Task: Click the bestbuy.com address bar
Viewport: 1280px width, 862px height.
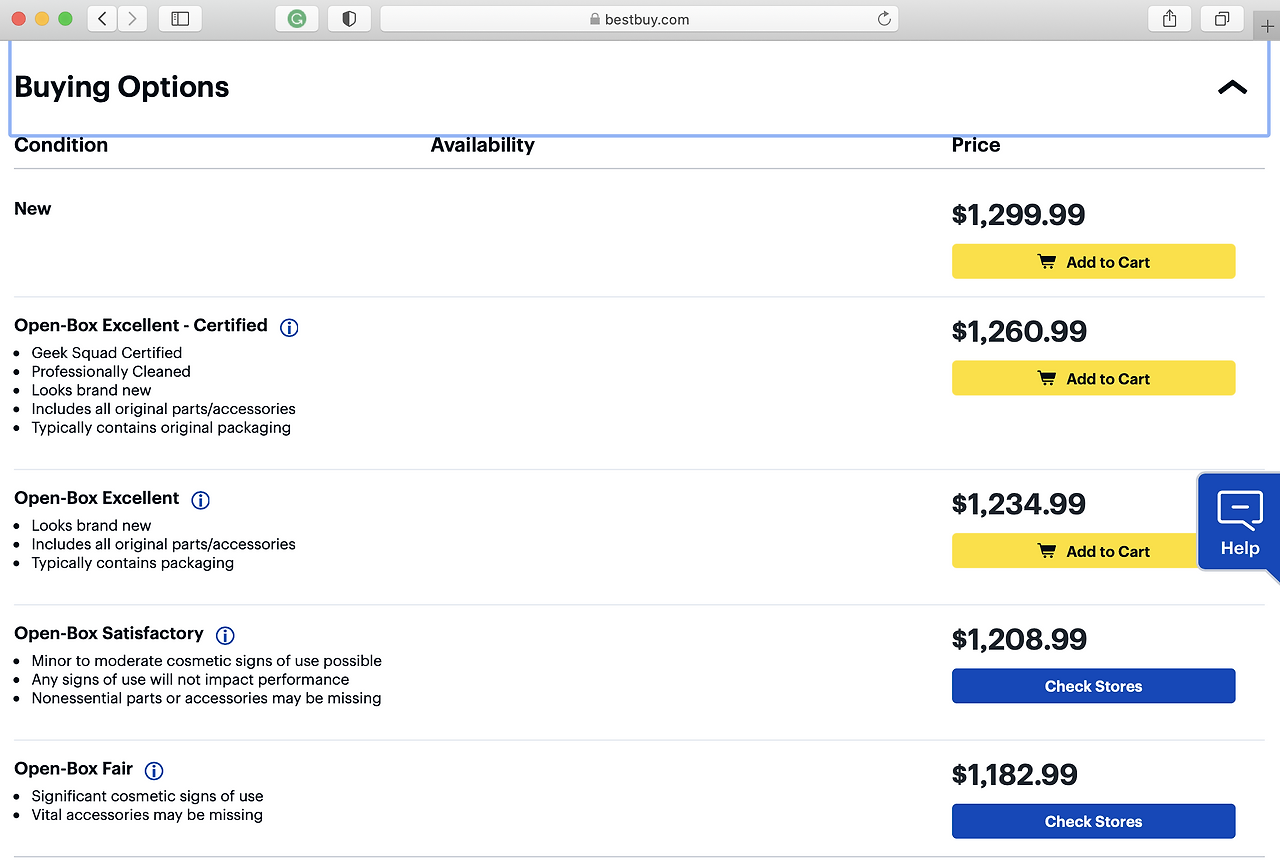Action: pyautogui.click(x=640, y=19)
